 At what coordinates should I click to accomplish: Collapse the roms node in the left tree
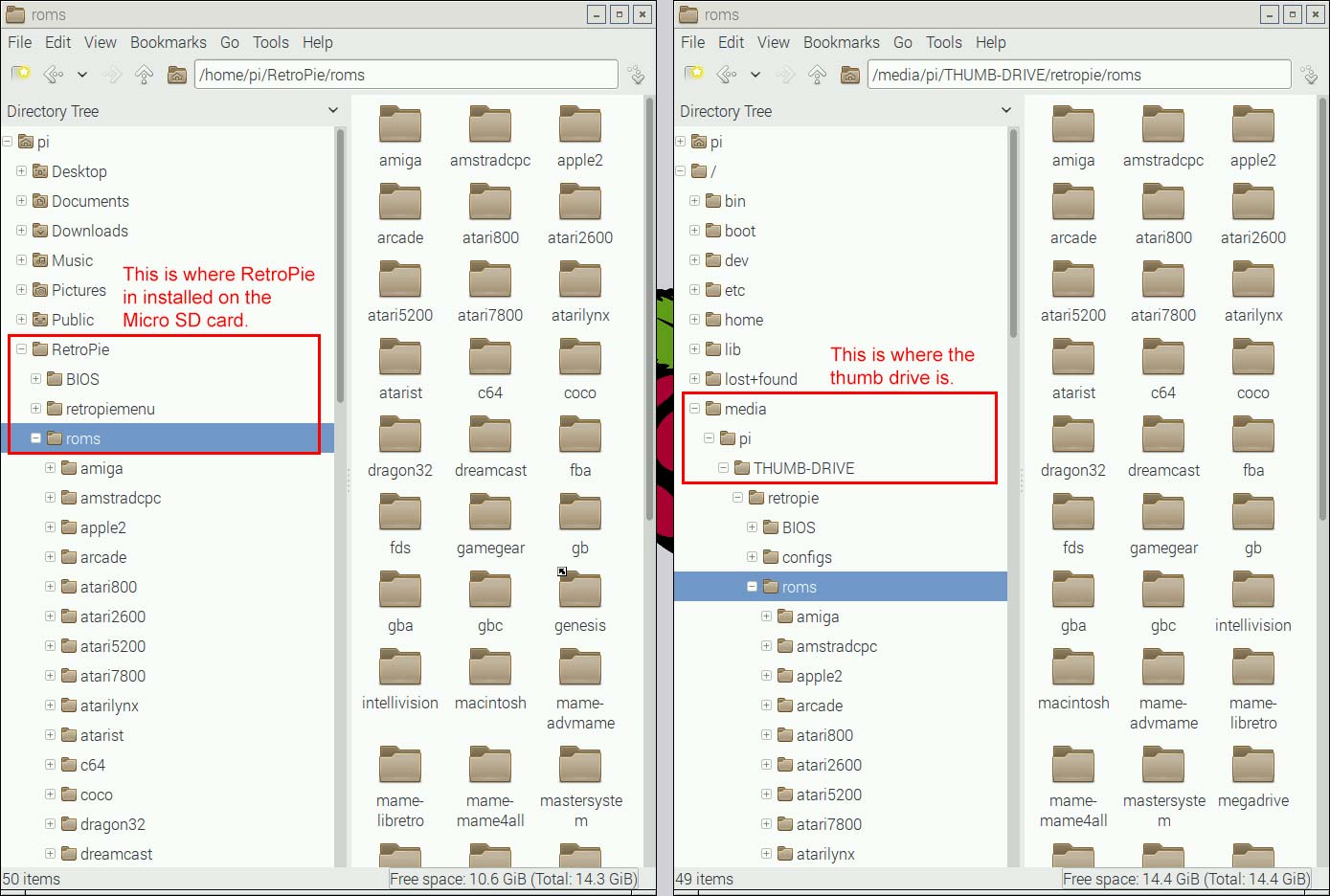click(35, 438)
